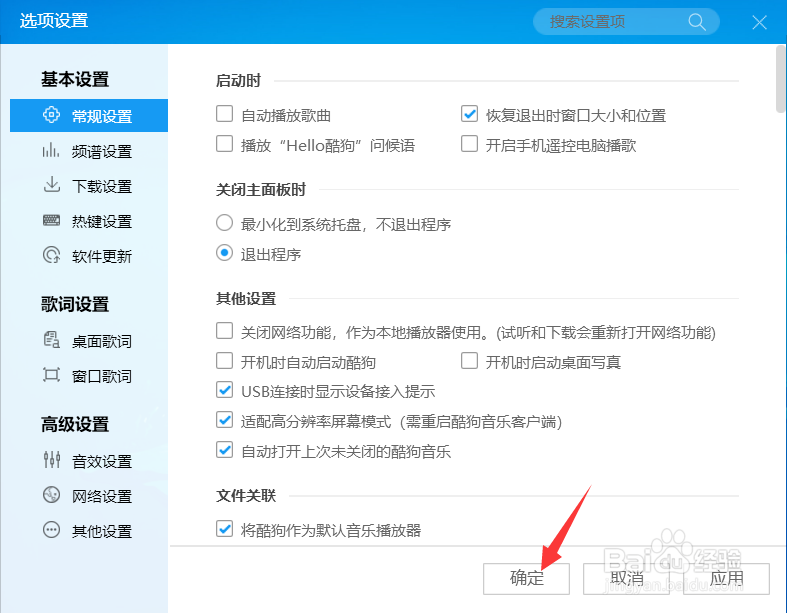Click the gear icon beside 常规设置
The height and width of the screenshot is (613, 787).
pos(51,115)
